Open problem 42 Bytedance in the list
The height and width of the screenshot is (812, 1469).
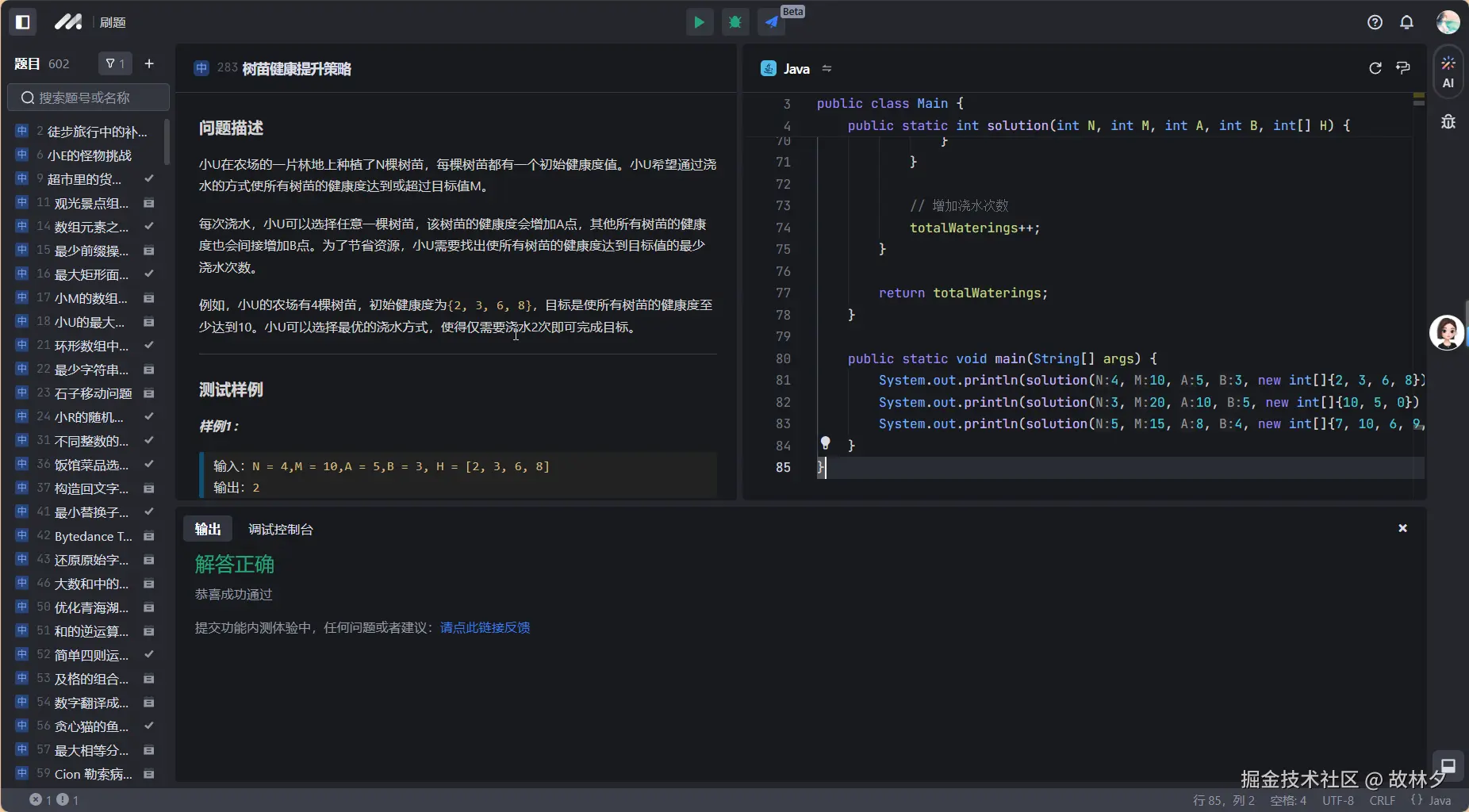[x=92, y=536]
